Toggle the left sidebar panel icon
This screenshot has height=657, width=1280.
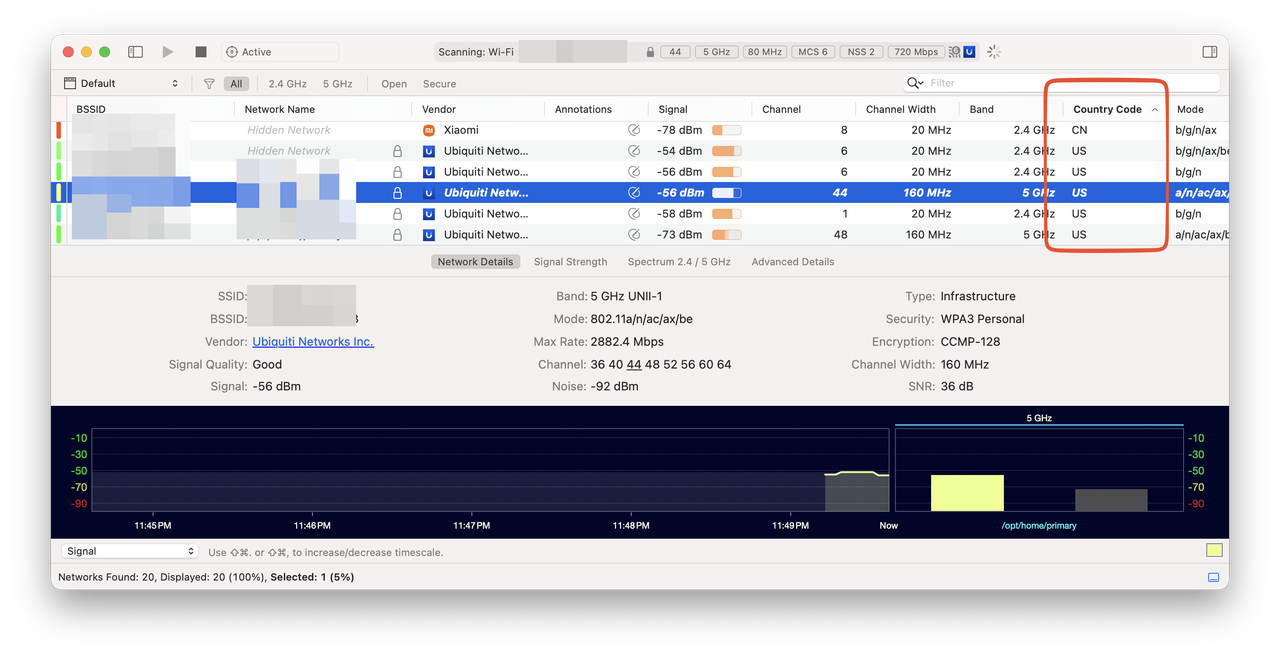point(136,52)
